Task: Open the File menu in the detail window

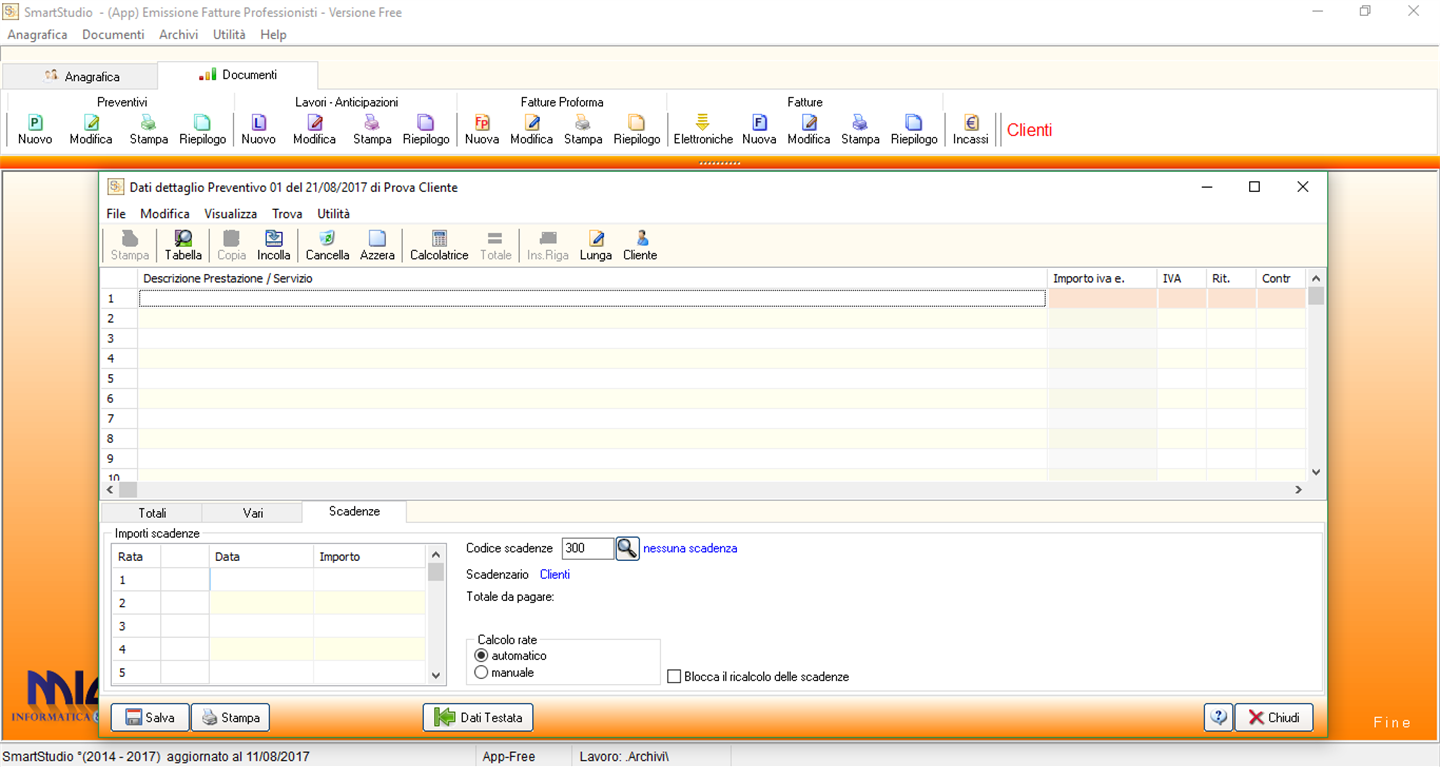Action: pos(116,214)
